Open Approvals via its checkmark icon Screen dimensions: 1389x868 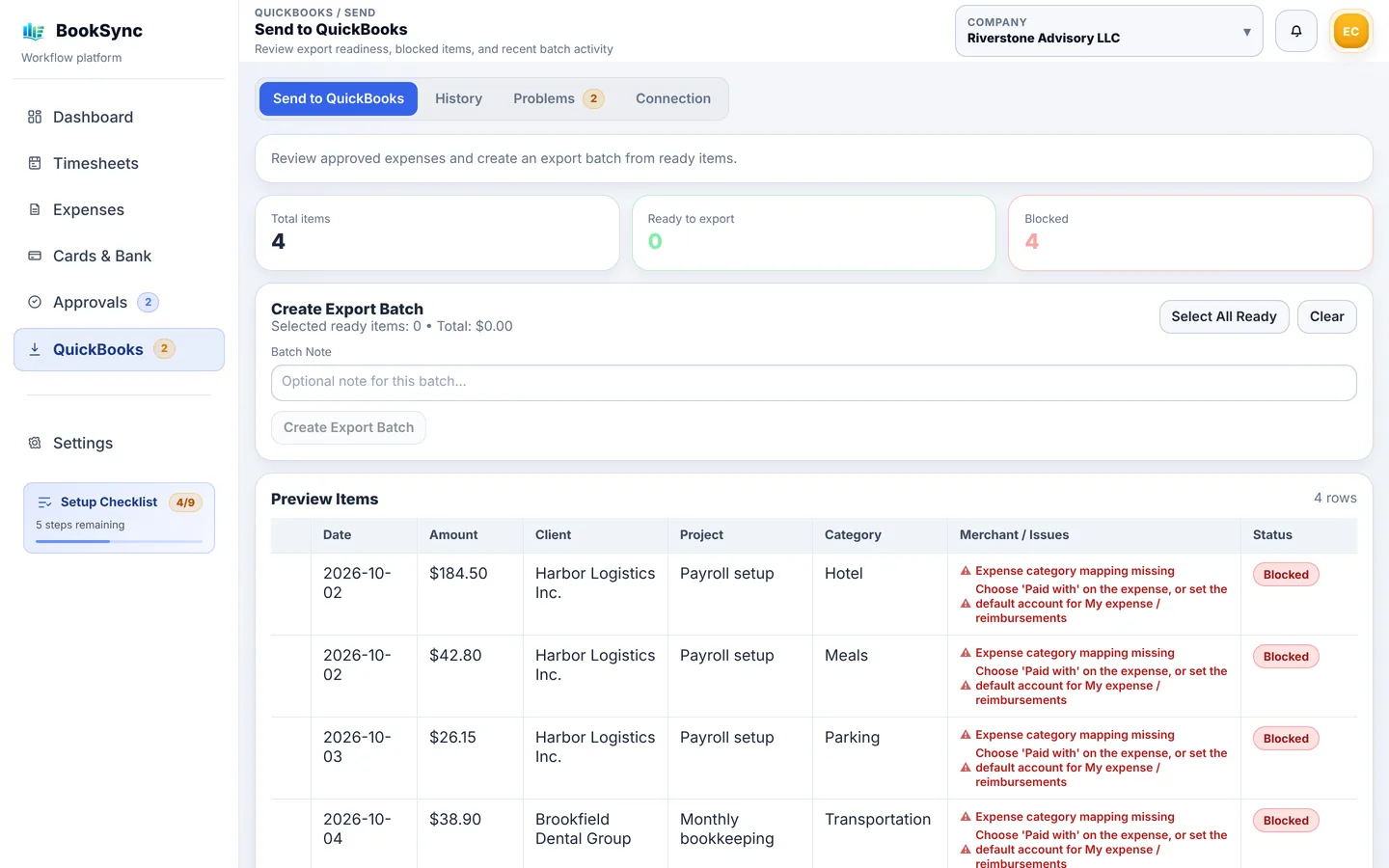(x=35, y=302)
